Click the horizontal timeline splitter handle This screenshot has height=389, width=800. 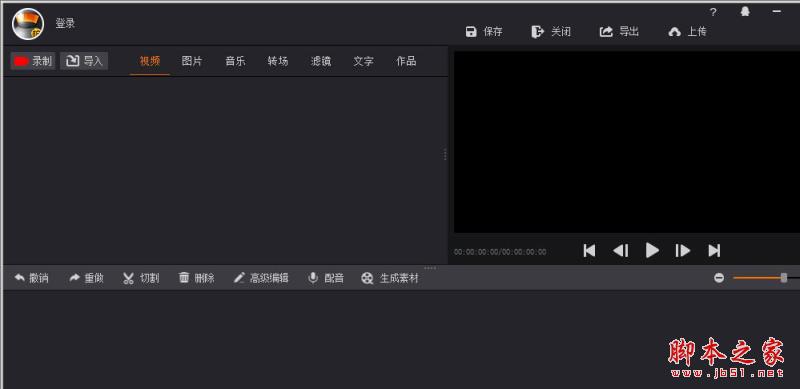[430, 268]
